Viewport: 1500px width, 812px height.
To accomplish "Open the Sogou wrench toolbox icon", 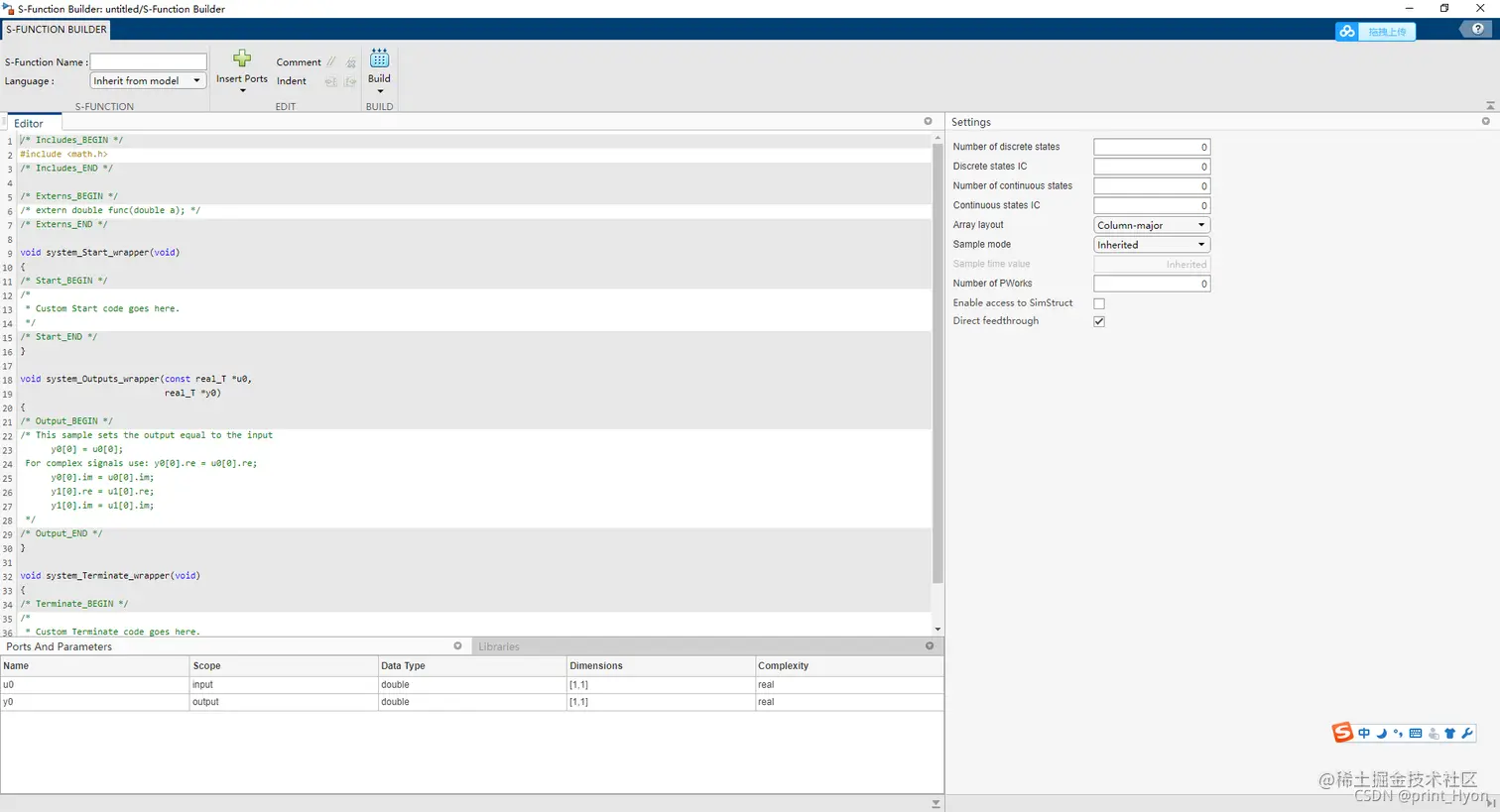I will pos(1467,734).
